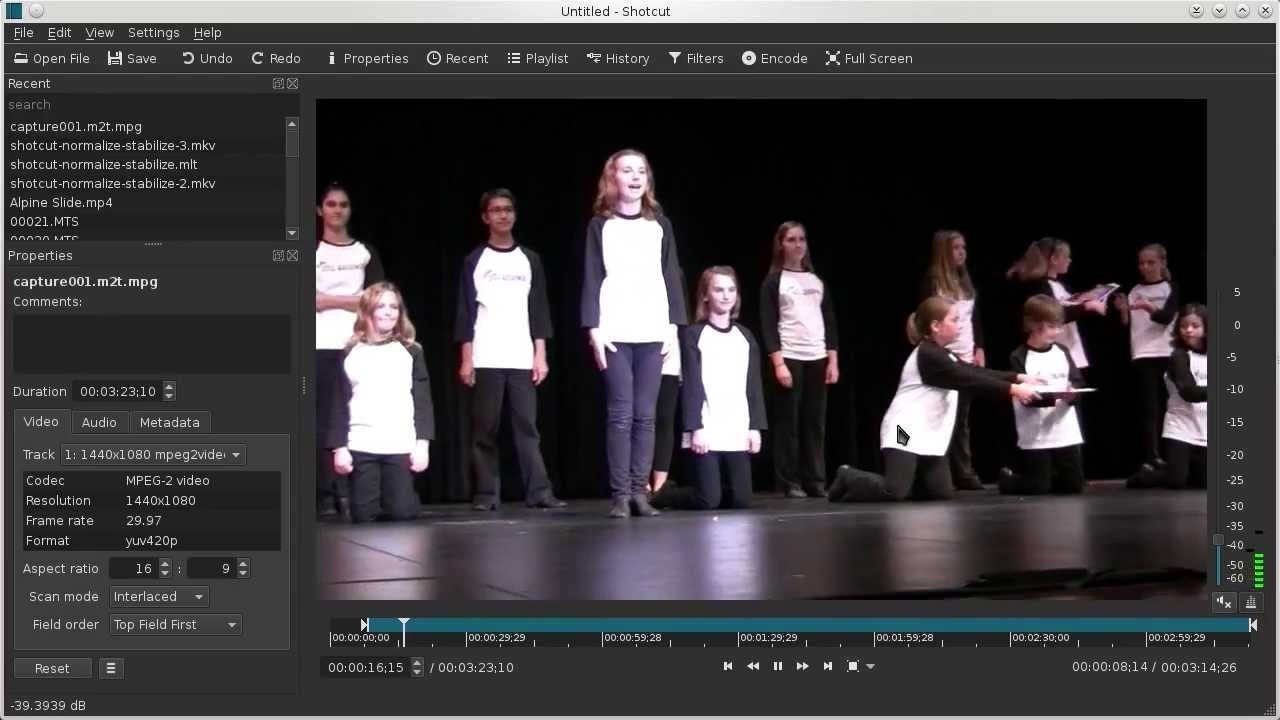
Task: Close the Recent panel
Action: pyautogui.click(x=293, y=84)
